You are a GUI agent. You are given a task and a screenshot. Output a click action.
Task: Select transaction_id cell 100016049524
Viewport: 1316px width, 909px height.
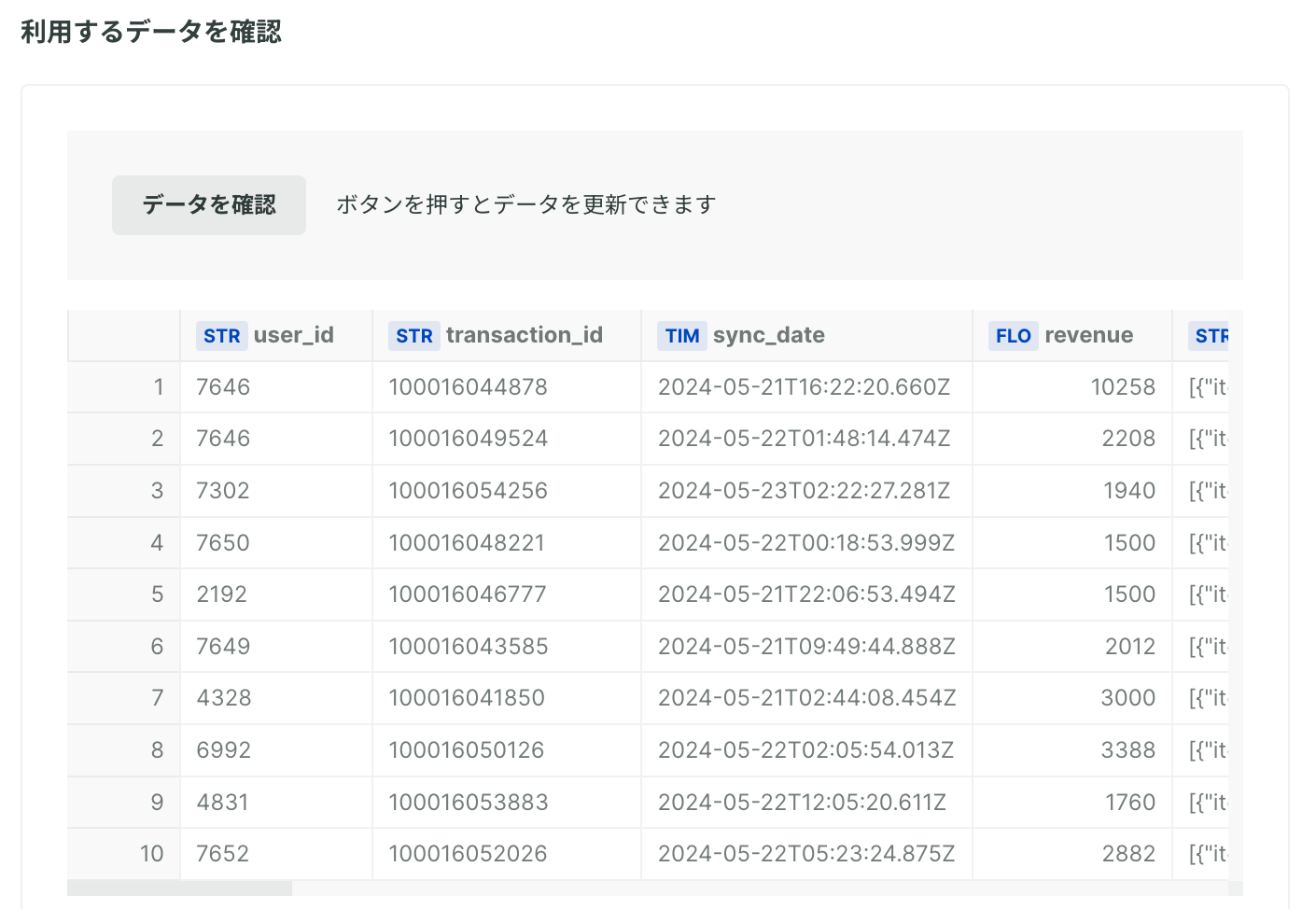(507, 439)
